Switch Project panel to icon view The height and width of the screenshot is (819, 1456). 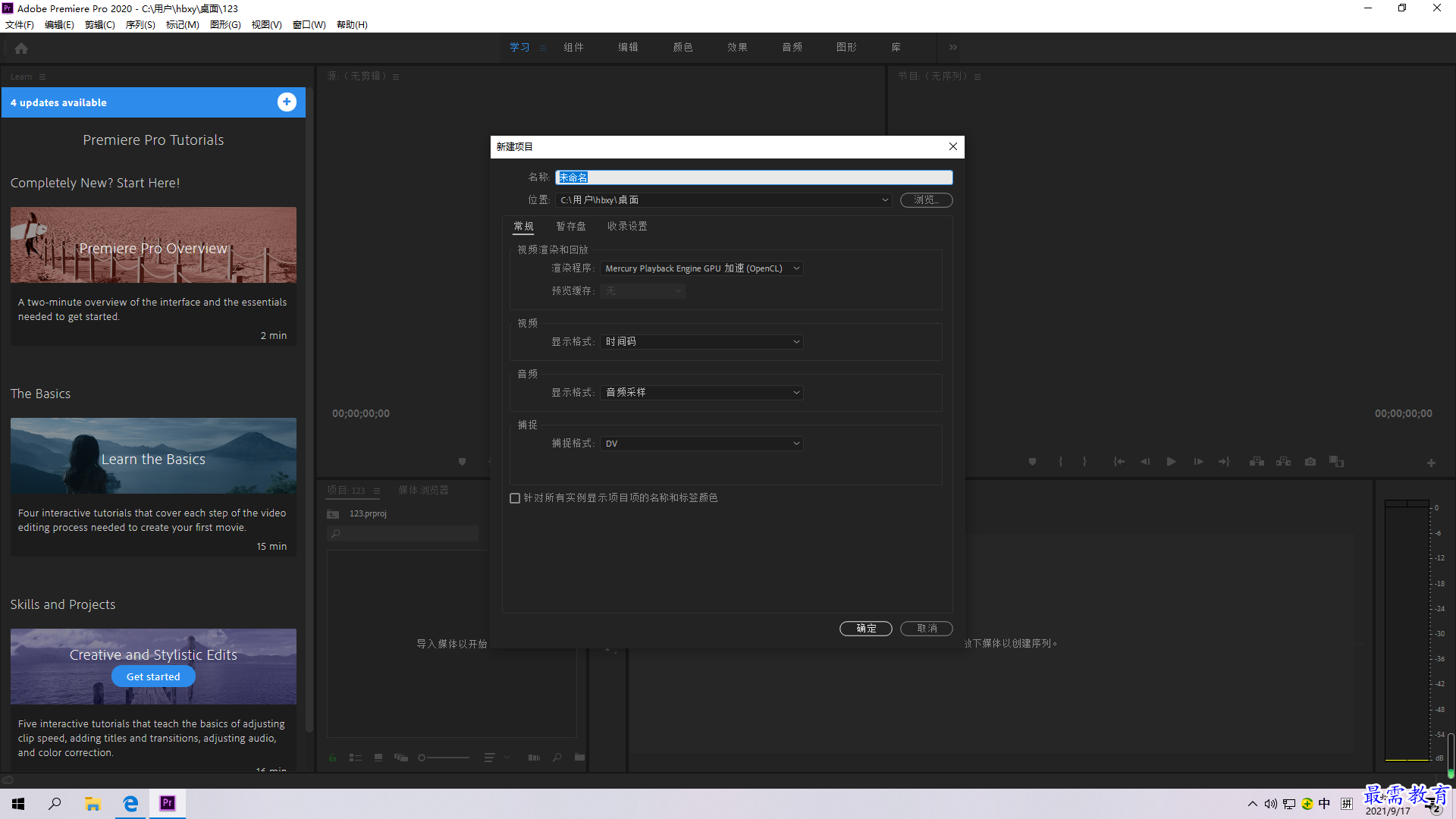(x=378, y=758)
